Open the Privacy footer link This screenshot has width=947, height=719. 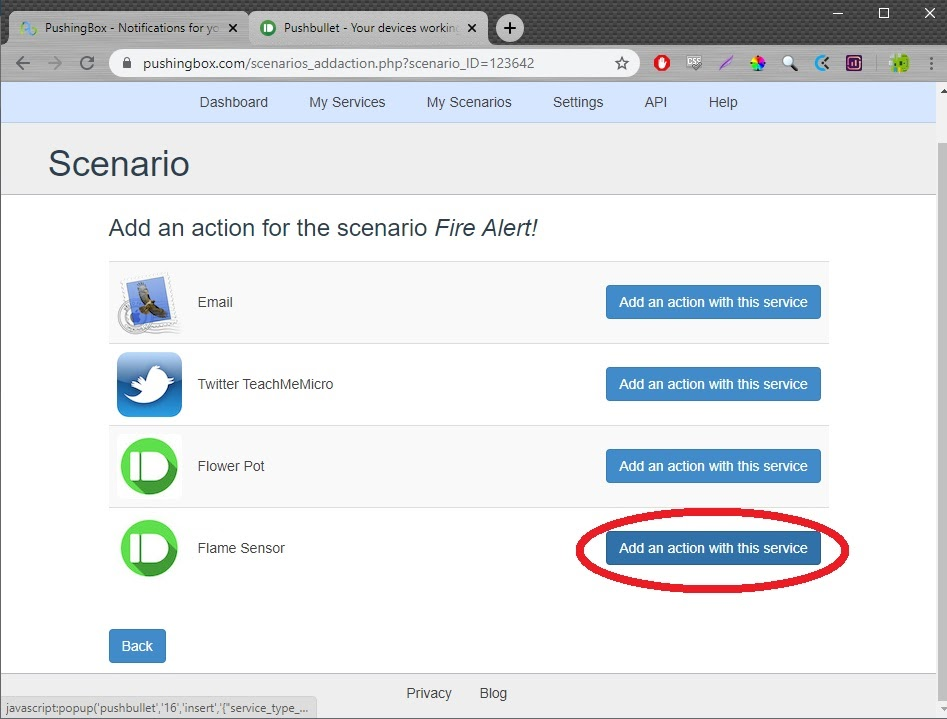[x=429, y=693]
